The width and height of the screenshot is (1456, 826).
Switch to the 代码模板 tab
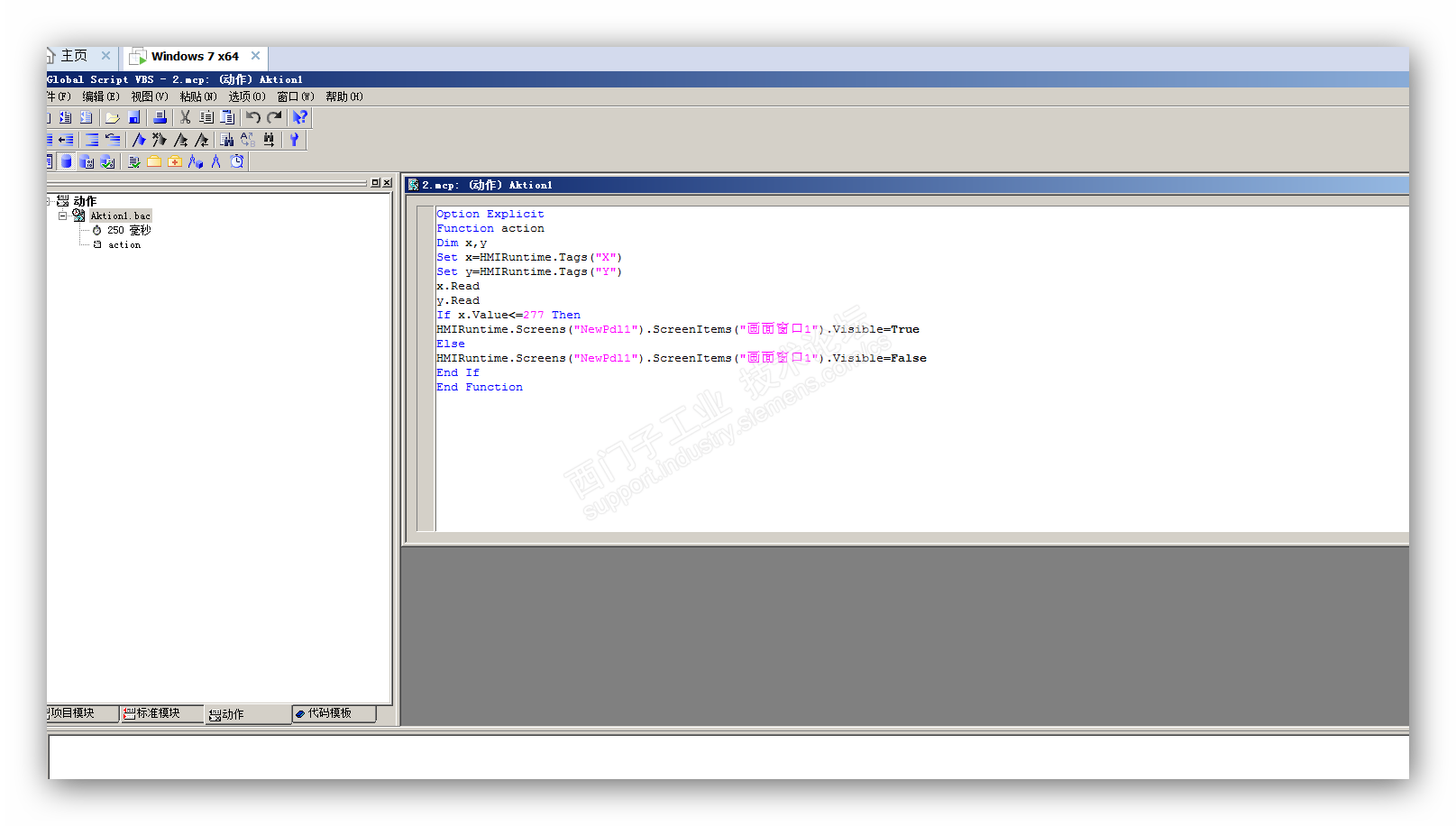334,713
